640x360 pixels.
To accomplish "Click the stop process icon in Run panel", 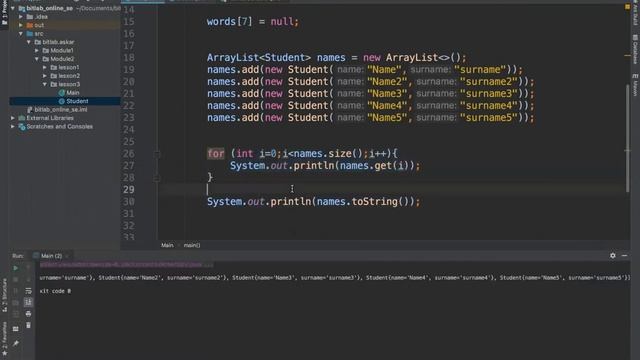I will coord(16,280).
